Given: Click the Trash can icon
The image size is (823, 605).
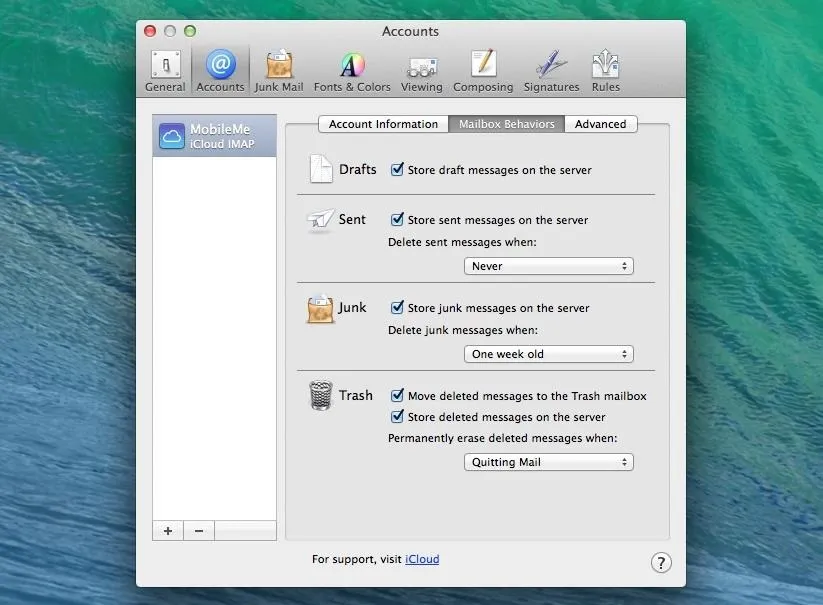Looking at the screenshot, I should [x=321, y=396].
